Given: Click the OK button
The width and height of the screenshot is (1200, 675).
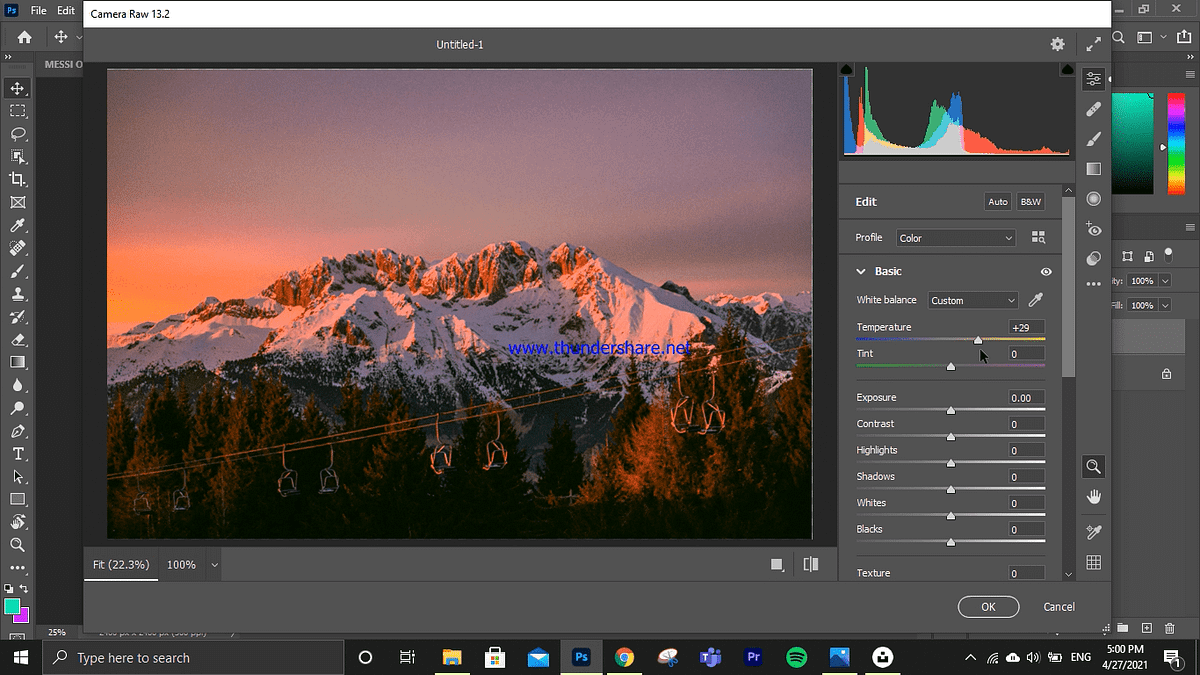Looking at the screenshot, I should coord(988,606).
